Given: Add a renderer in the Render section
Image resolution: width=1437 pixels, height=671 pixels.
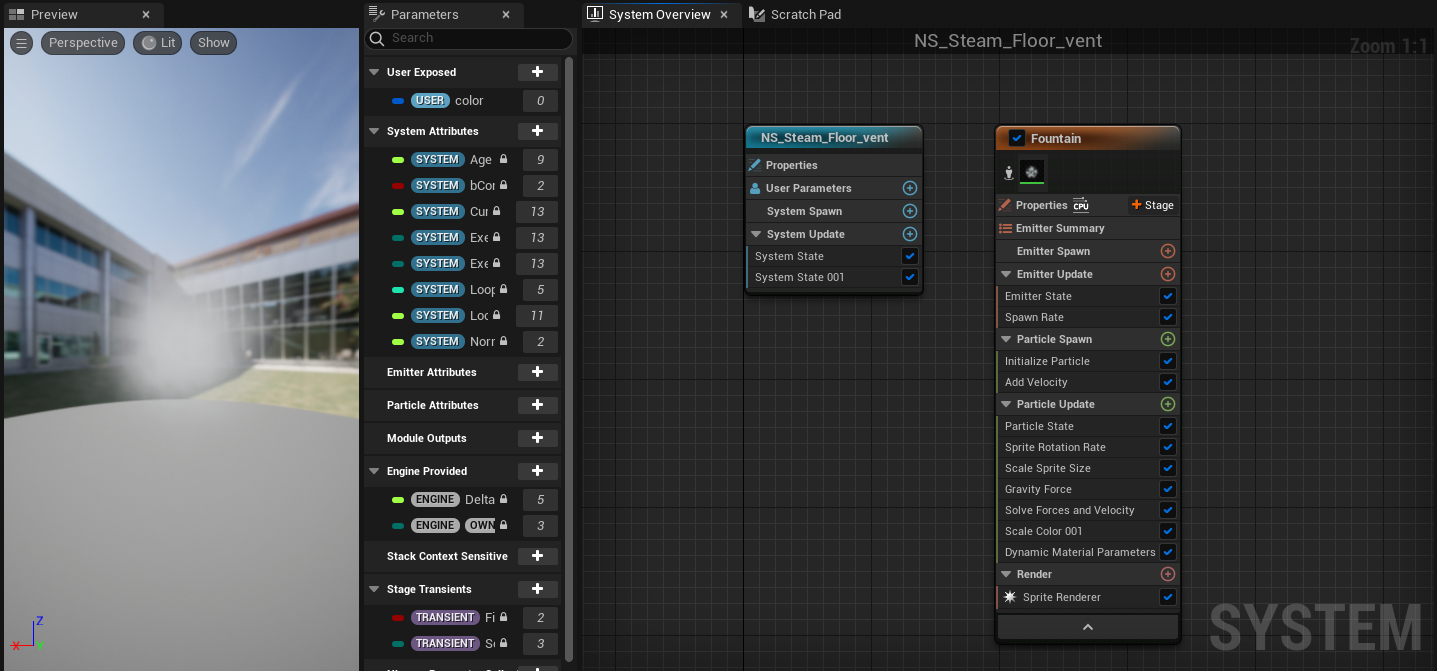Looking at the screenshot, I should coord(1167,574).
